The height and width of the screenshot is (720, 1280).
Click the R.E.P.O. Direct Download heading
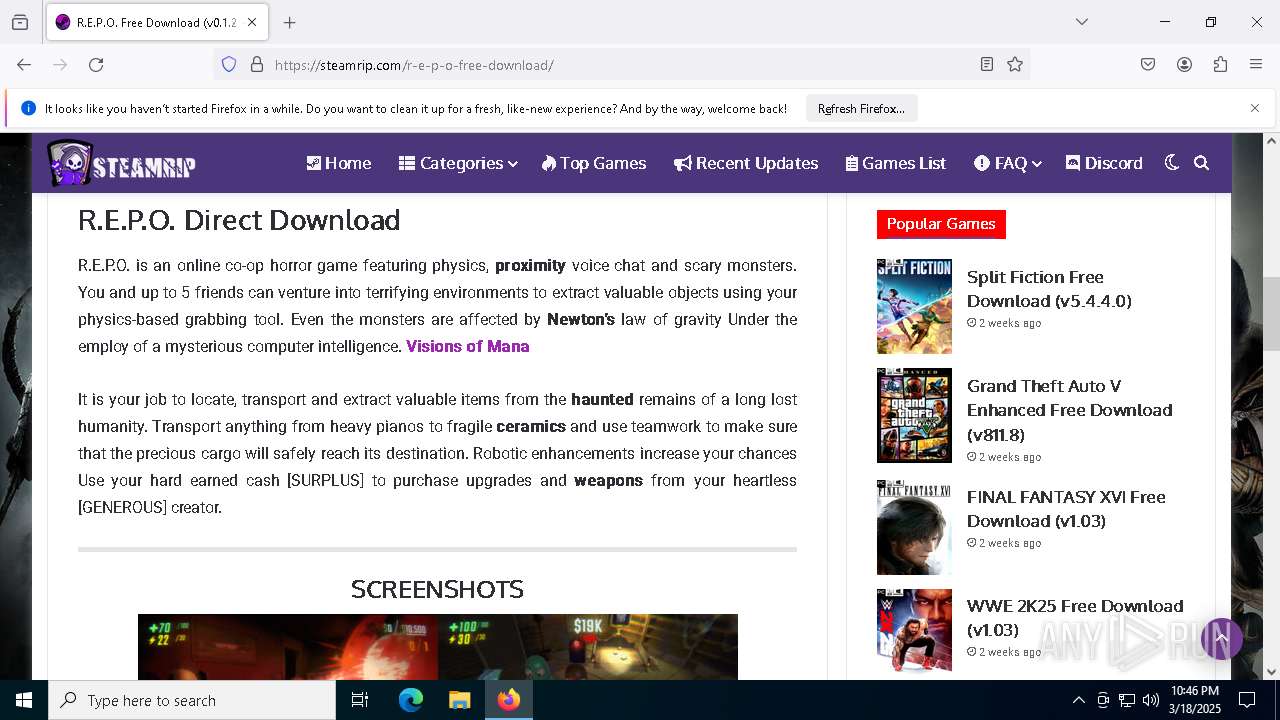(x=239, y=220)
